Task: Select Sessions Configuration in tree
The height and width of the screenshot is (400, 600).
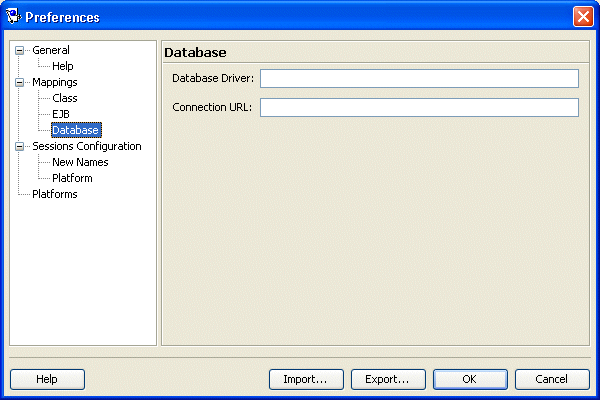Action: 87,146
